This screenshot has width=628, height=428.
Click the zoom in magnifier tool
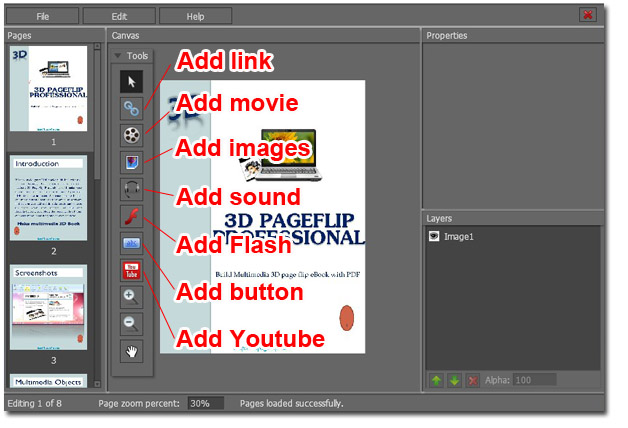[x=131, y=297]
